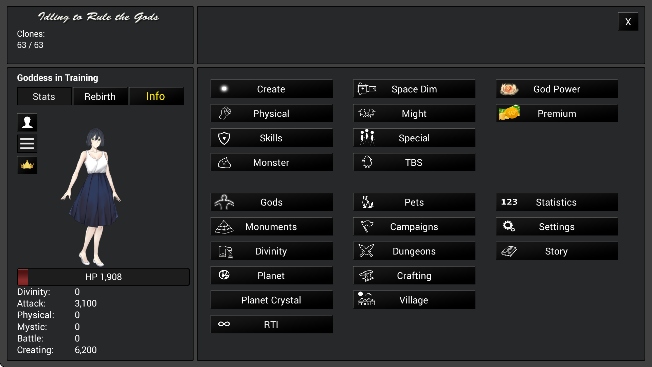Click the character portrait icon
The width and height of the screenshot is (652, 367).
point(27,122)
